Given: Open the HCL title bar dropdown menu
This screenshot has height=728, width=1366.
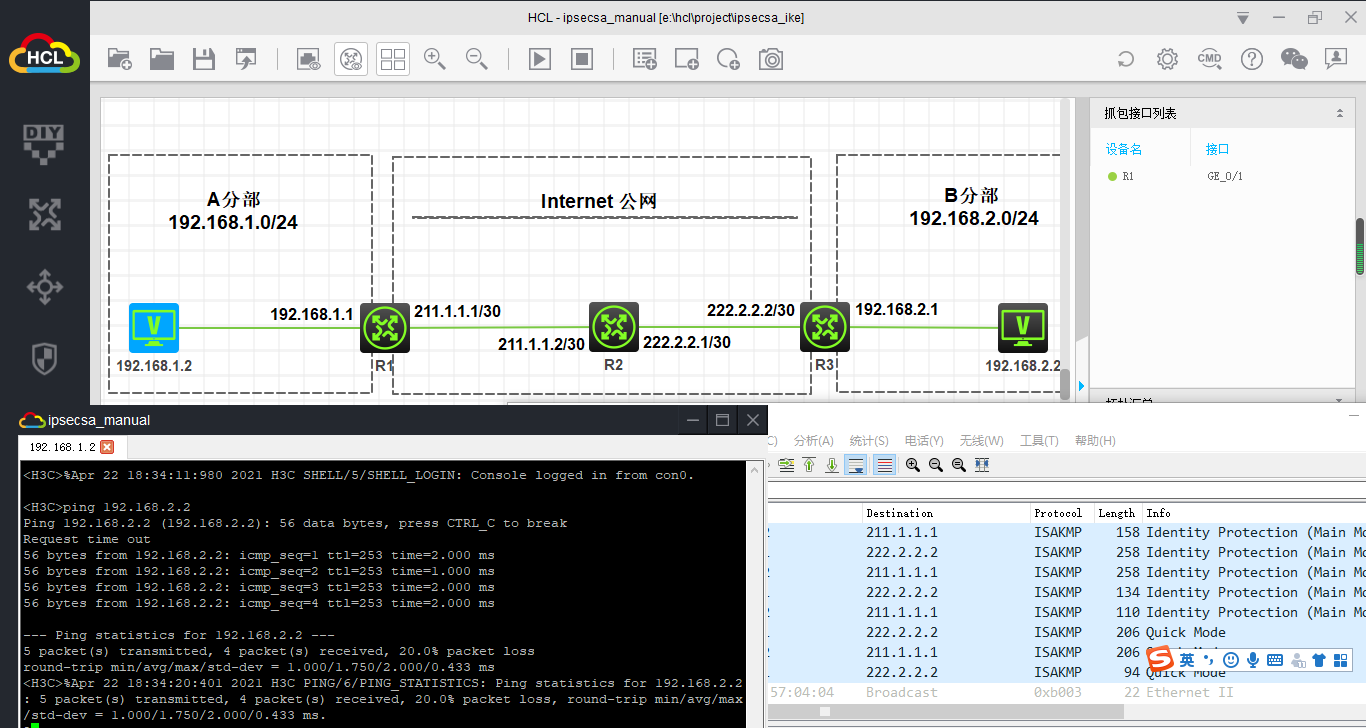Looking at the screenshot, I should (1242, 17).
